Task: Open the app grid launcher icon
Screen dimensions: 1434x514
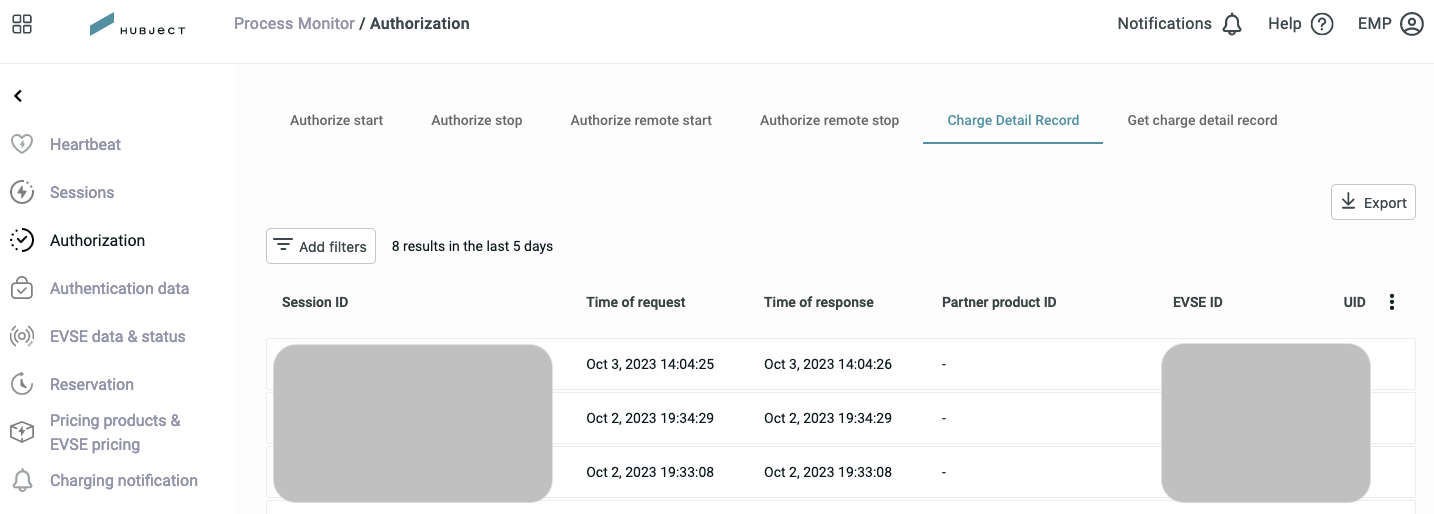Action: click(x=22, y=24)
